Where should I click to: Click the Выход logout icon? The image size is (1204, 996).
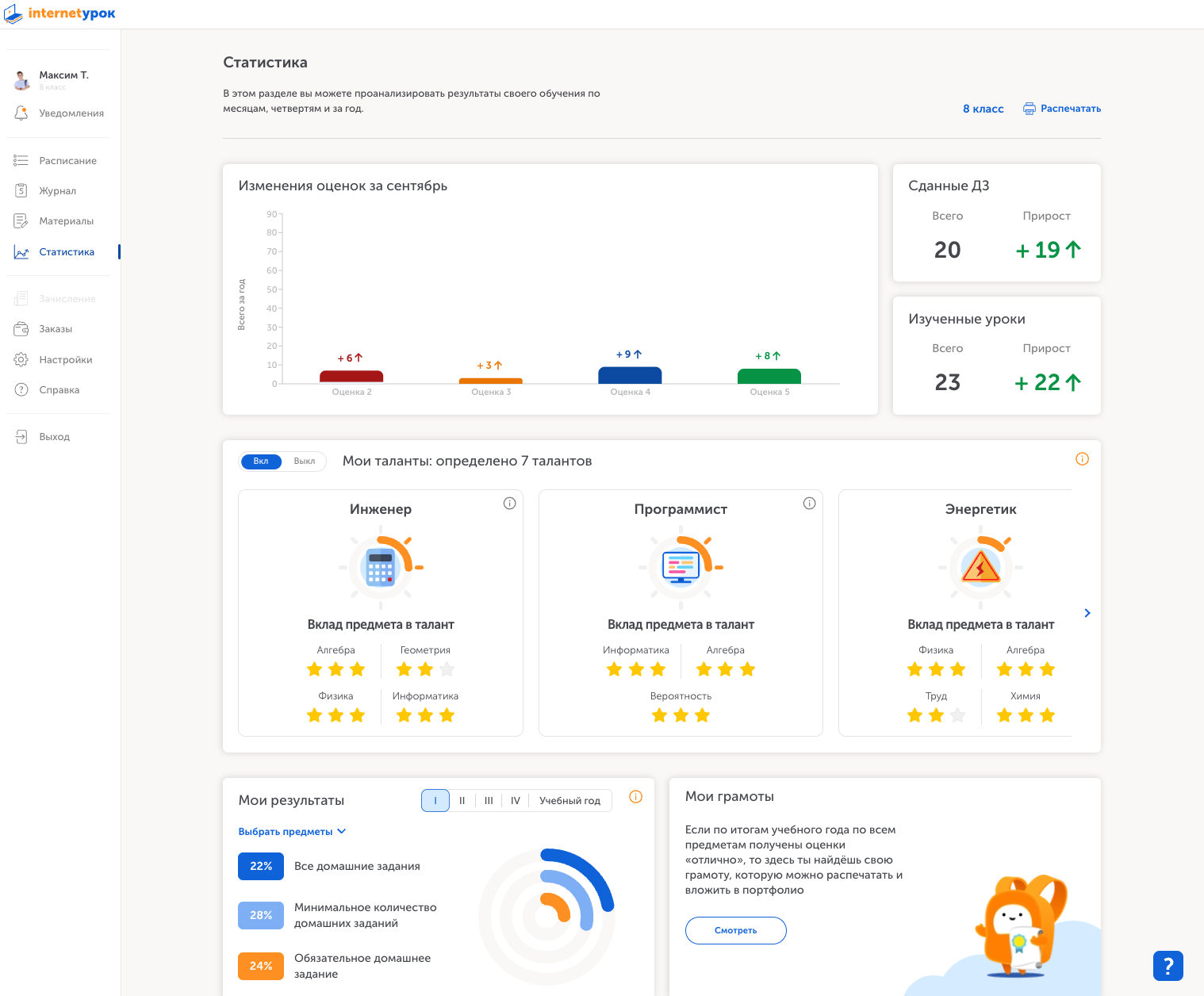[x=21, y=437]
